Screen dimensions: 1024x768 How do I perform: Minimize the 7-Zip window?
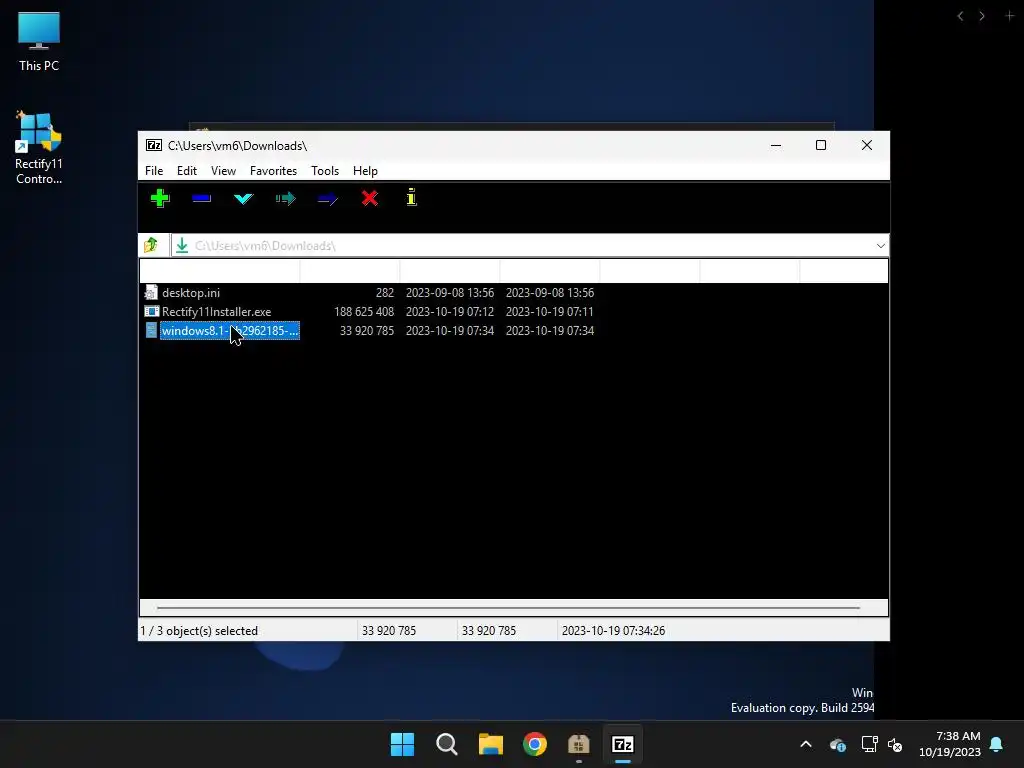pyautogui.click(x=776, y=145)
